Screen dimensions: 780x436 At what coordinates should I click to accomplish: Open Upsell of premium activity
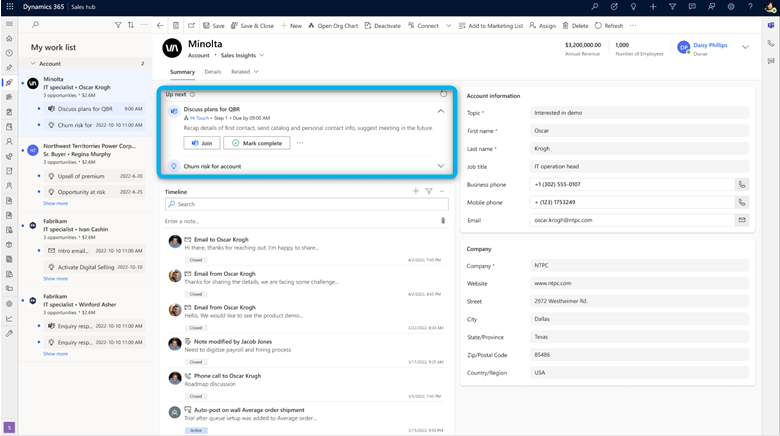[x=95, y=176]
